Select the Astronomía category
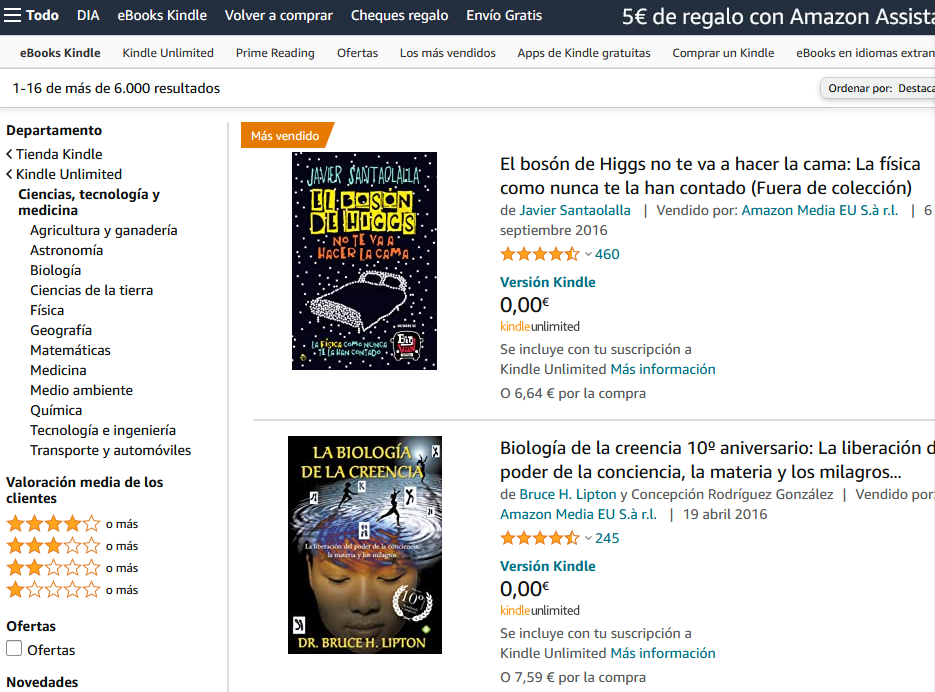The image size is (935, 692). pyautogui.click(x=67, y=250)
